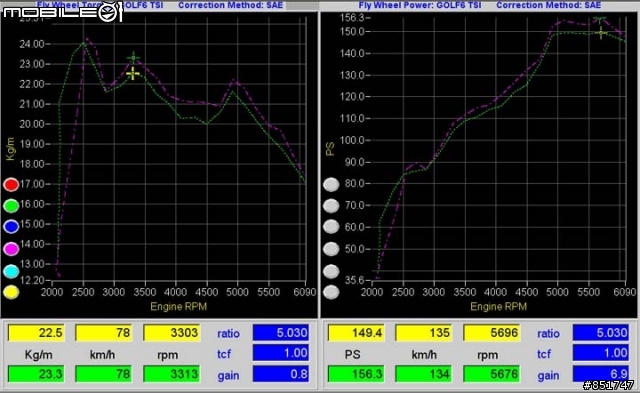640x393 pixels.
Task: Click the Fly Wheel Power graph title
Action: pos(420,5)
